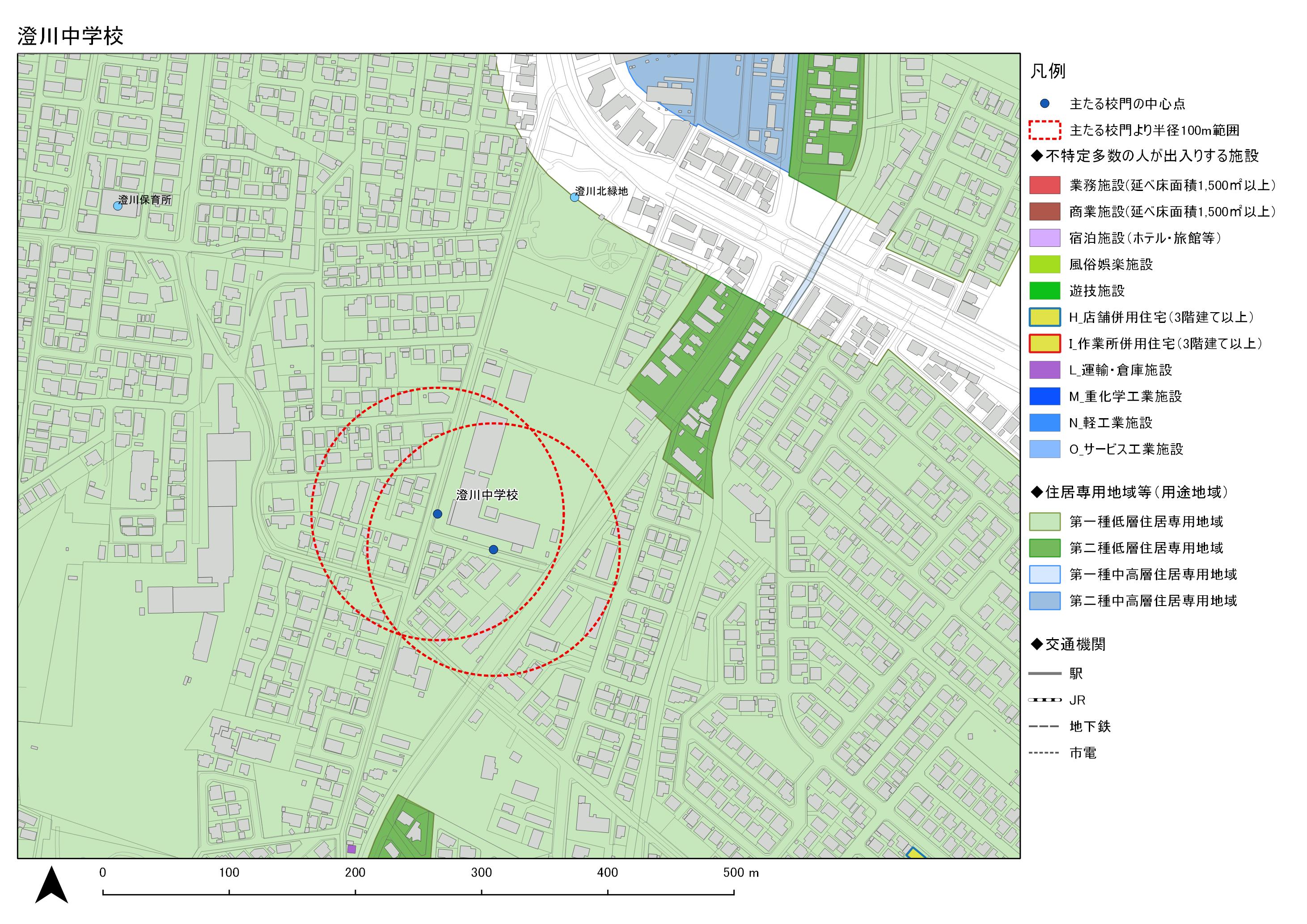Click the north arrow symbol
Screen dimensions: 1307x924
pyautogui.click(x=51, y=885)
